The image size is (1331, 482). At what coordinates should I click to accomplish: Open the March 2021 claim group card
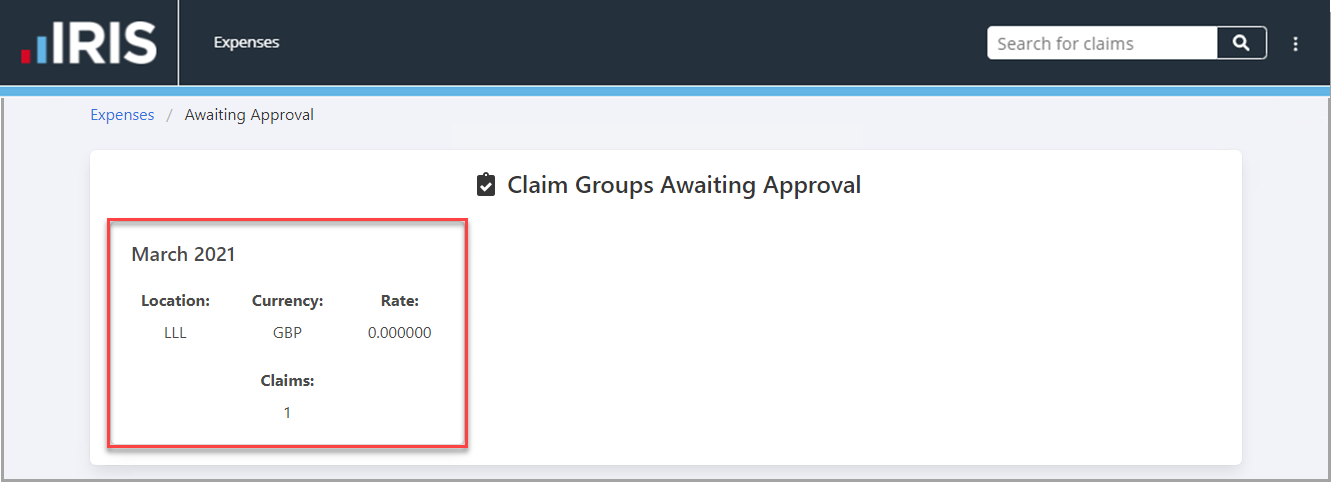coord(287,334)
